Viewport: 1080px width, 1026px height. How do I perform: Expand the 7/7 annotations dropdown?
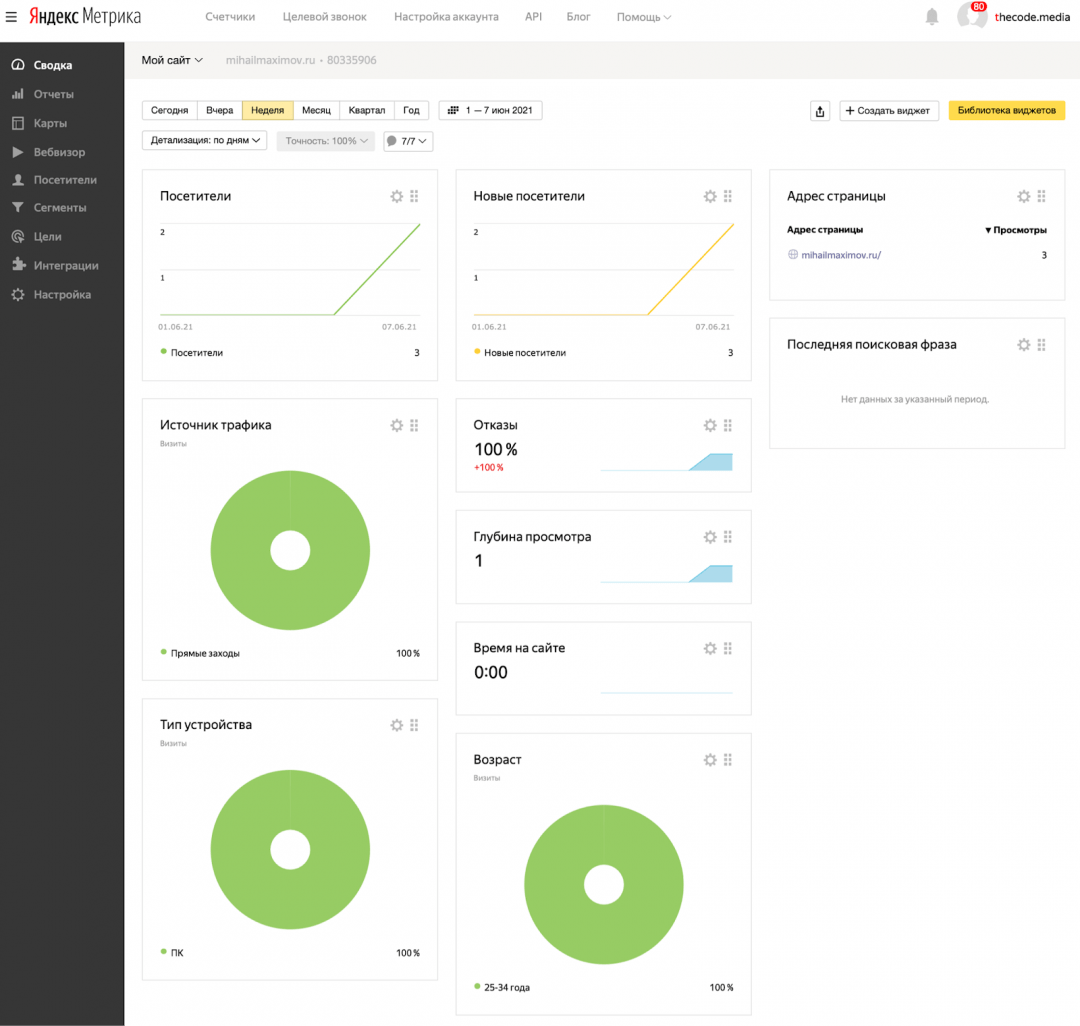tap(408, 142)
